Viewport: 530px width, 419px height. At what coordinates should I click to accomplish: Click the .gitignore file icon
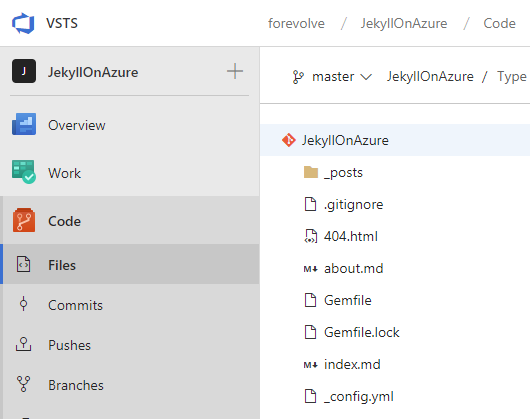pyautogui.click(x=310, y=204)
